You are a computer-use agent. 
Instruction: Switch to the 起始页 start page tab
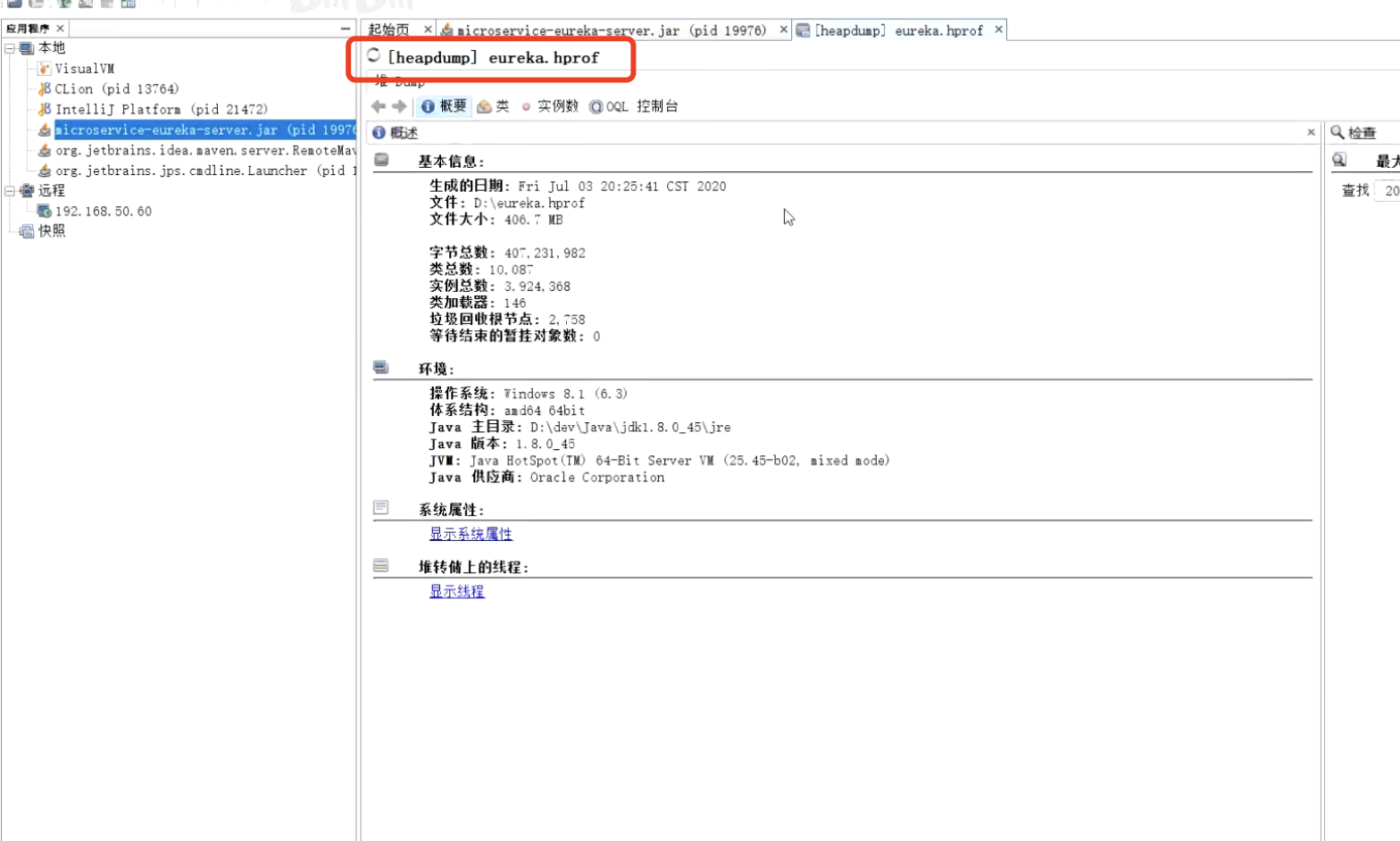(x=389, y=30)
